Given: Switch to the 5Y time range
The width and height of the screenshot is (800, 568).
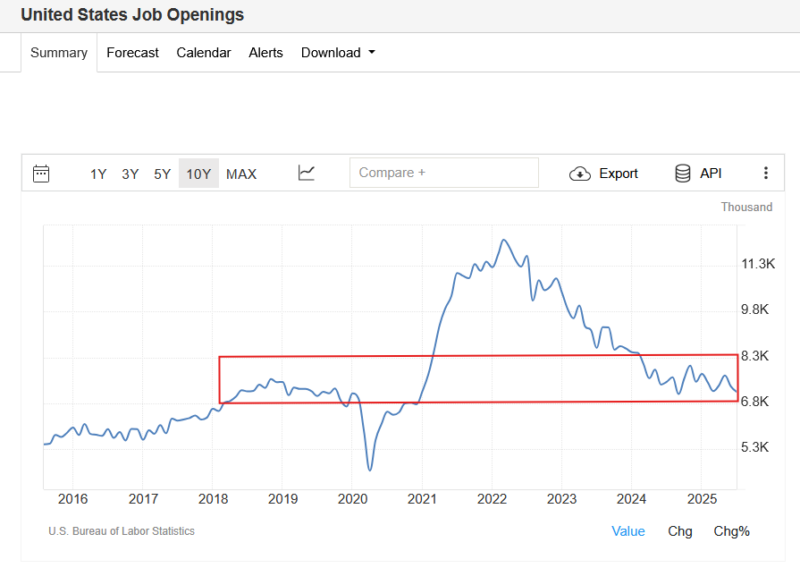Looking at the screenshot, I should 162,174.
